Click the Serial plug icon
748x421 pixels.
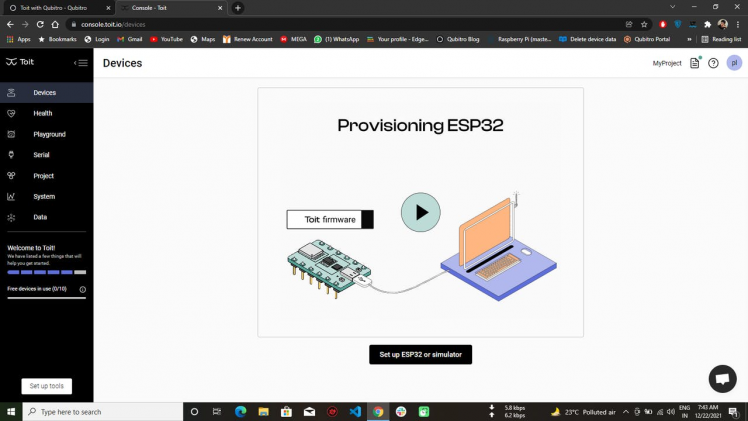click(11, 155)
